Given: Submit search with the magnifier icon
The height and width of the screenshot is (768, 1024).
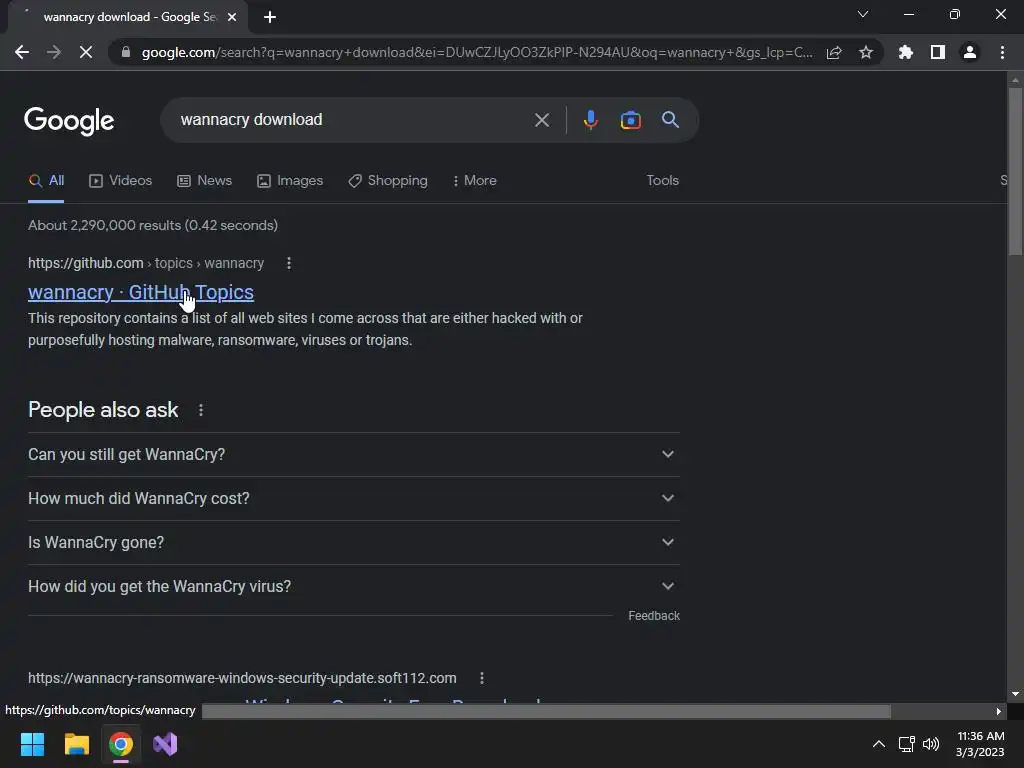Looking at the screenshot, I should click(670, 120).
